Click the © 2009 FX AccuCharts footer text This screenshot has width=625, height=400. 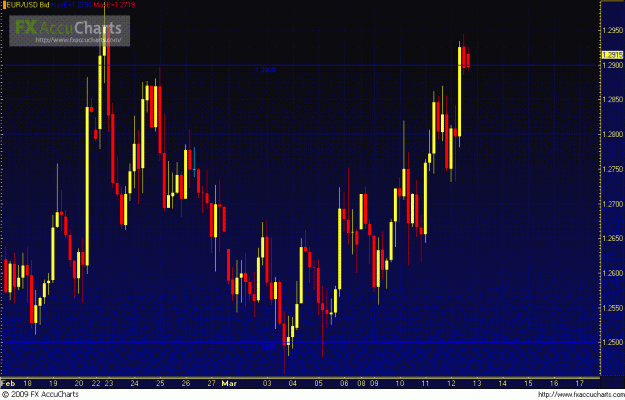pyautogui.click(x=40, y=394)
